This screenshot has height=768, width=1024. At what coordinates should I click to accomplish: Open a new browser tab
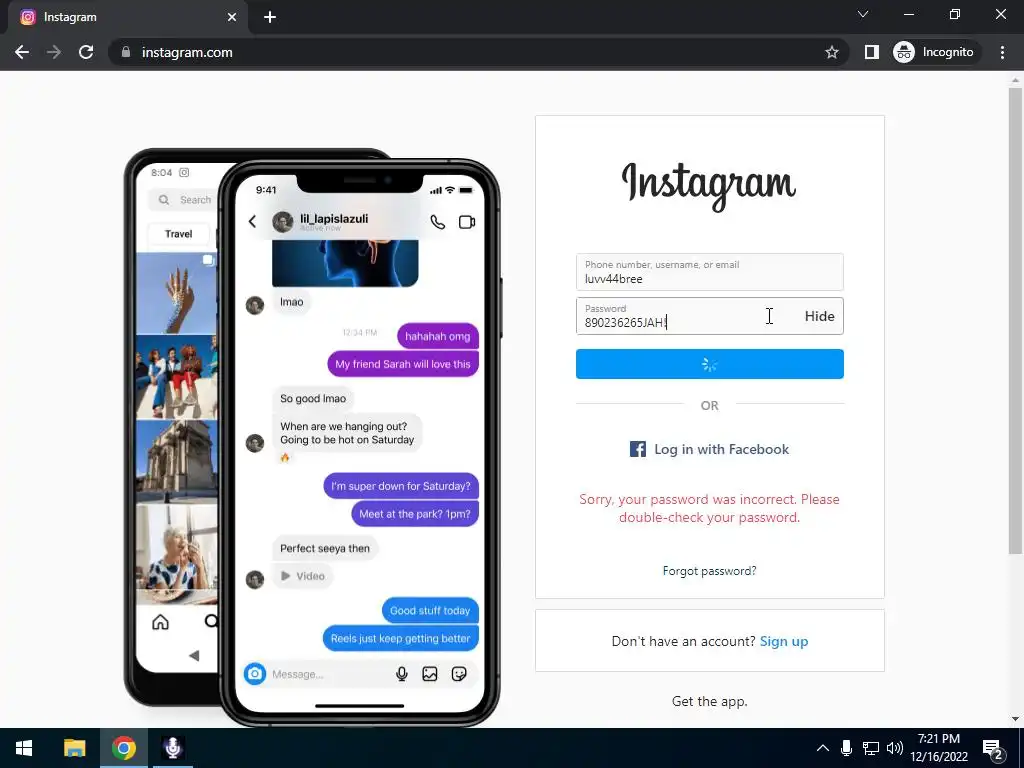[270, 17]
